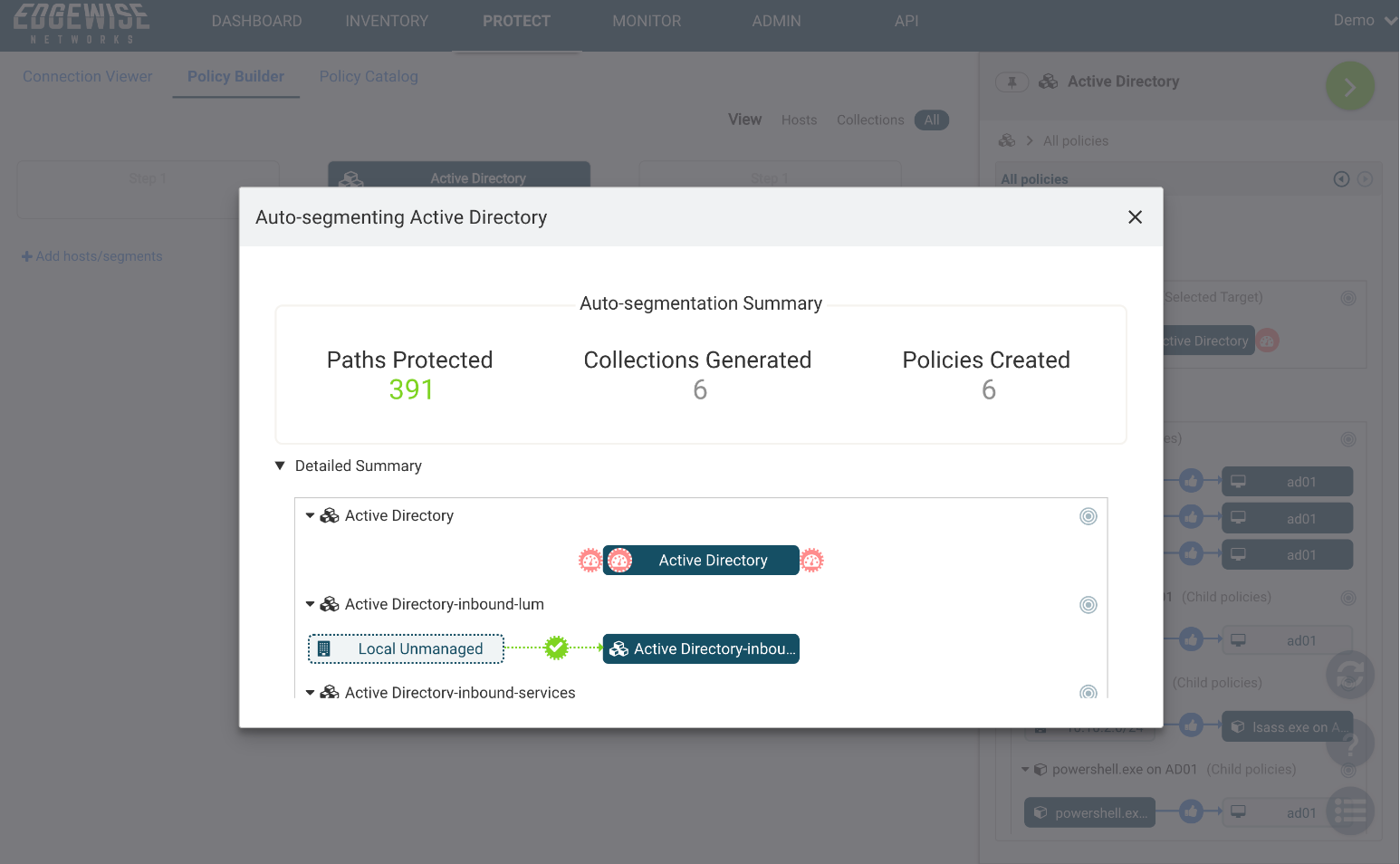Open the Demo user dropdown
1400x864 pixels.
(x=1365, y=20)
